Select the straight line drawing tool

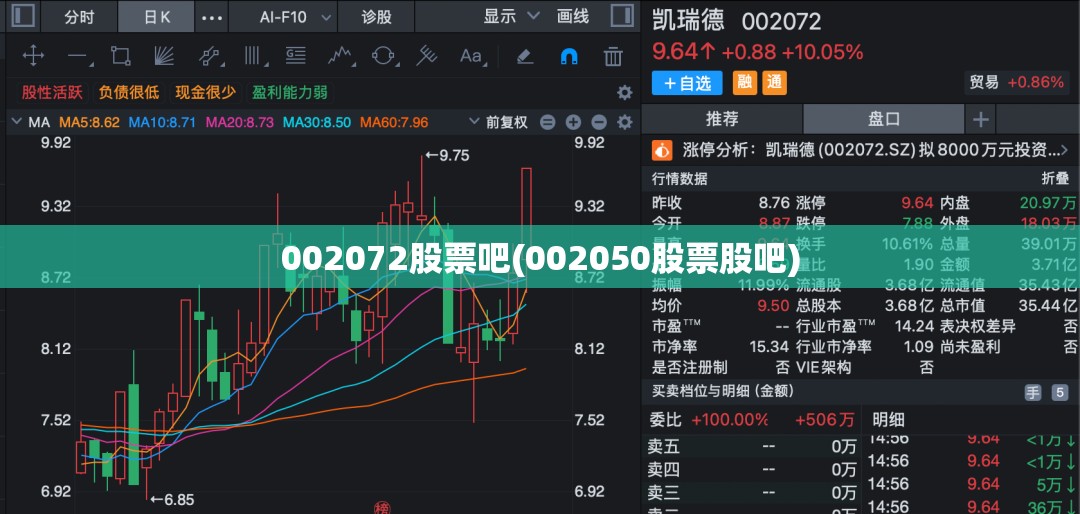[x=78, y=56]
